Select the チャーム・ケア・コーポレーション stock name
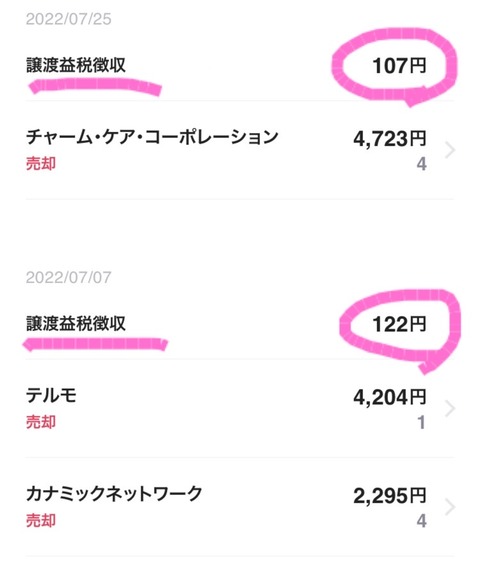Screen dimensions: 480x564 pyautogui.click(x=152, y=137)
